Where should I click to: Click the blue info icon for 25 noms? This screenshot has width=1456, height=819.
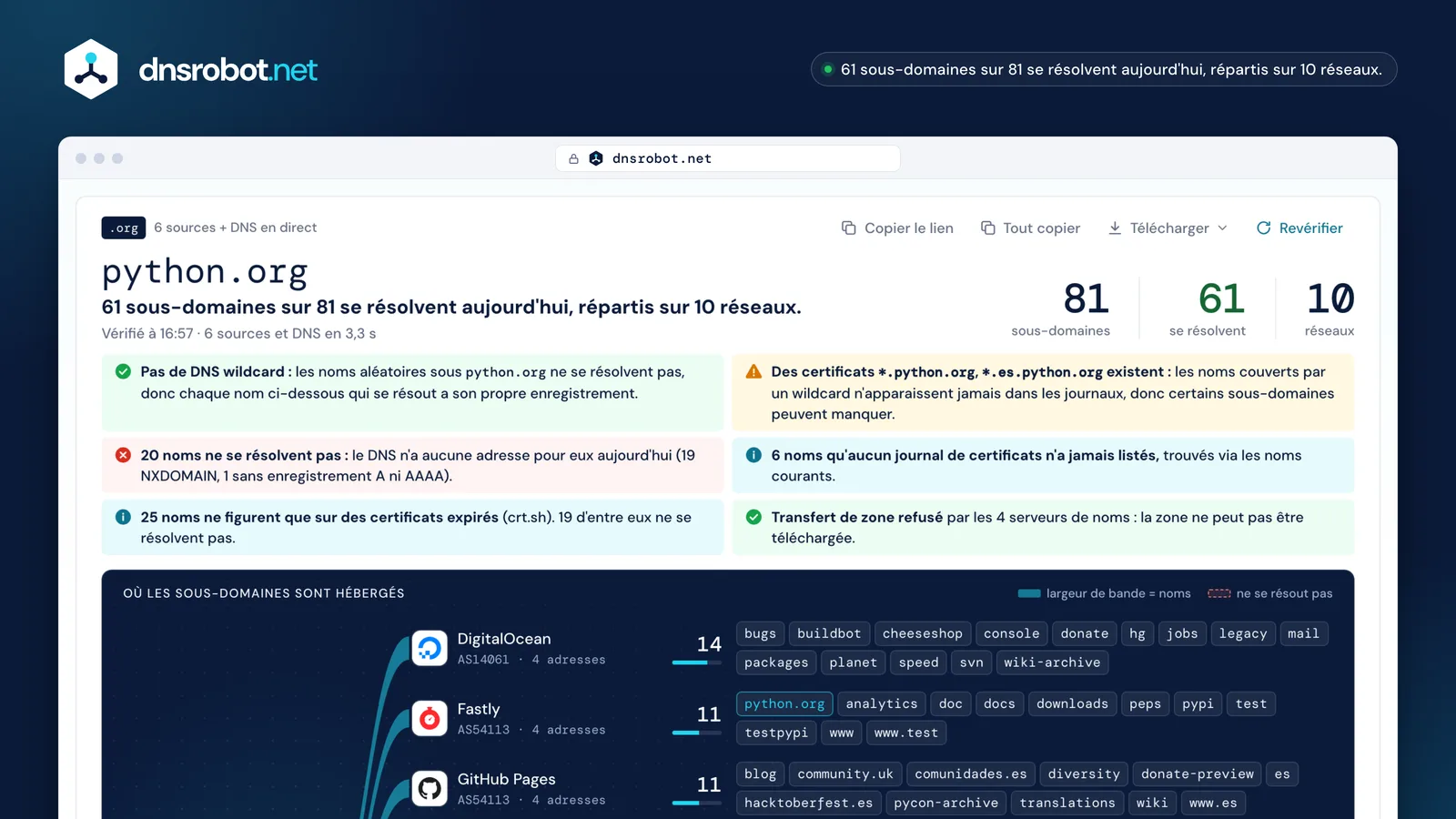(x=123, y=517)
